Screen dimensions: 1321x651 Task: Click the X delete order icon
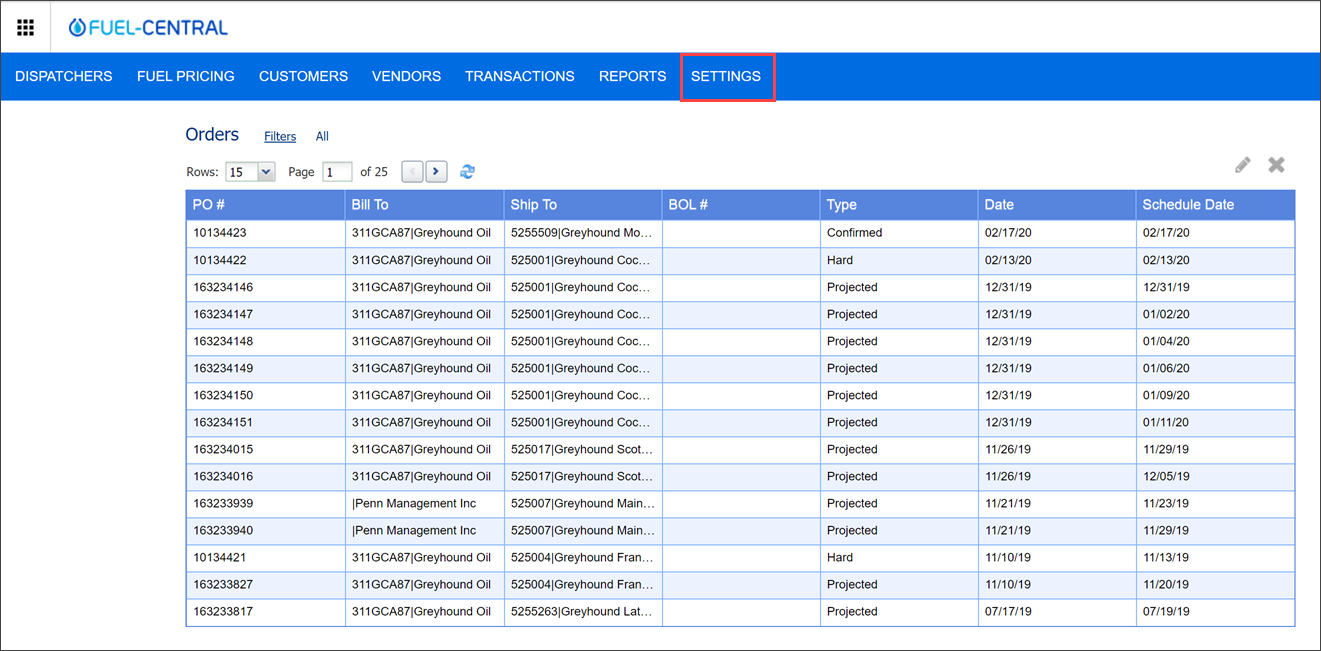(x=1276, y=165)
